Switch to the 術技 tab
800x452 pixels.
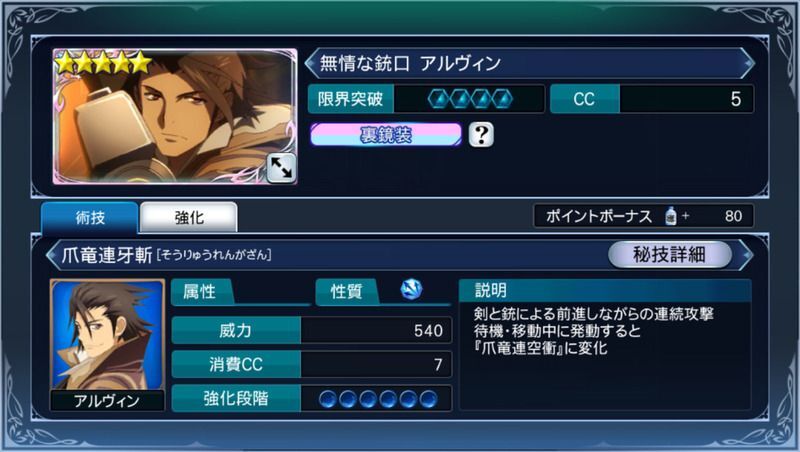coord(90,218)
